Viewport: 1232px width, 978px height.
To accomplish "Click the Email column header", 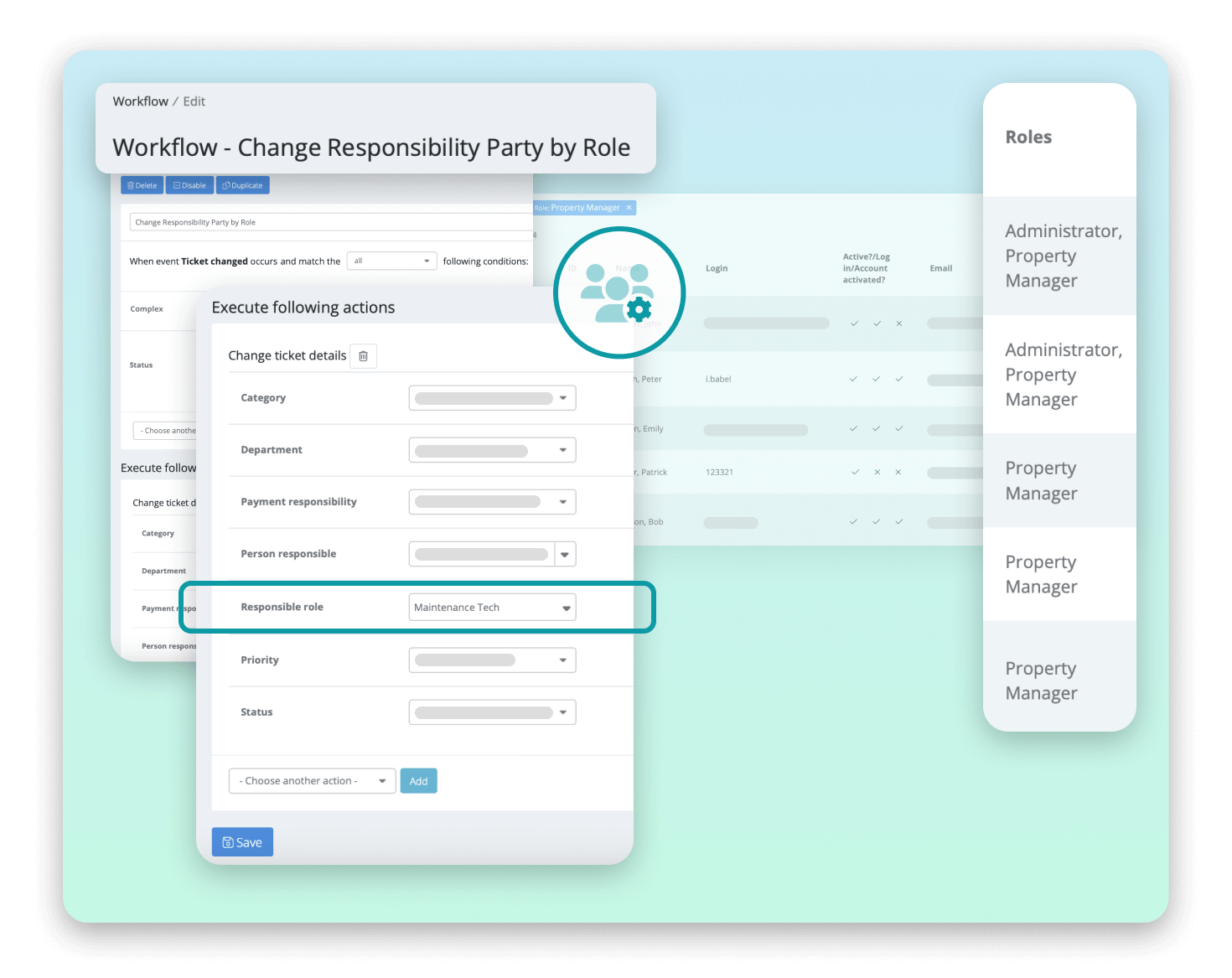I will coord(941,268).
